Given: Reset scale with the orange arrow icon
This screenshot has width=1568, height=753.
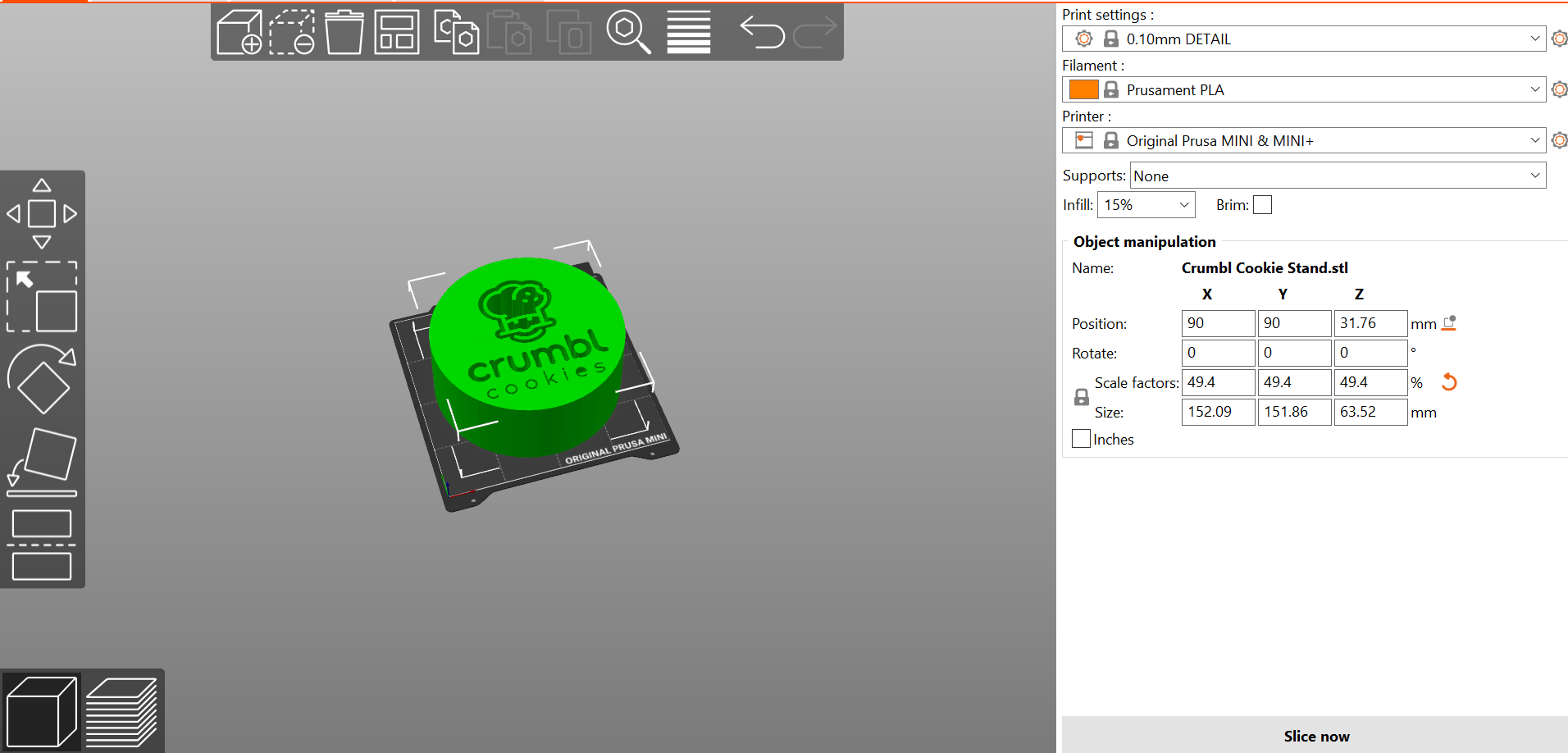Looking at the screenshot, I should (x=1449, y=382).
